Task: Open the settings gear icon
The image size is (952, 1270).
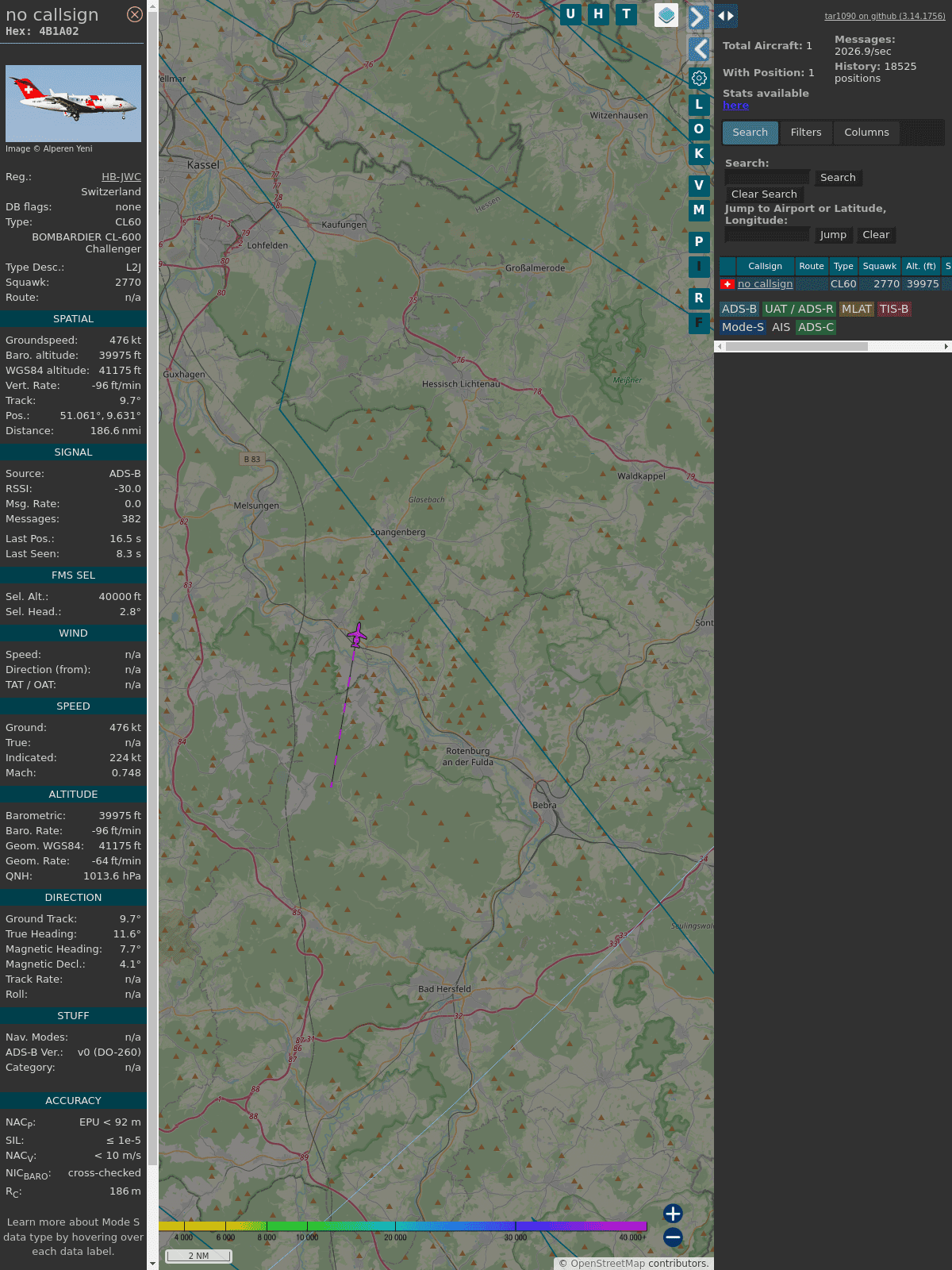Action: click(x=699, y=78)
